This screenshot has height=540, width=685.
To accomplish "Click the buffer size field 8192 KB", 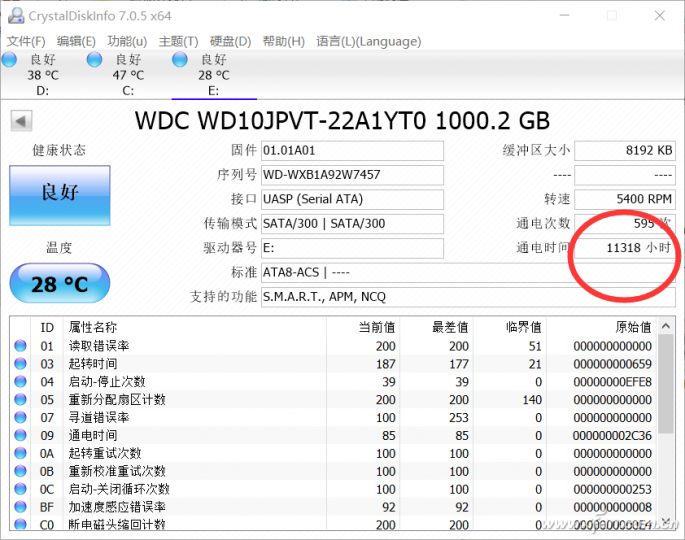I will click(625, 151).
